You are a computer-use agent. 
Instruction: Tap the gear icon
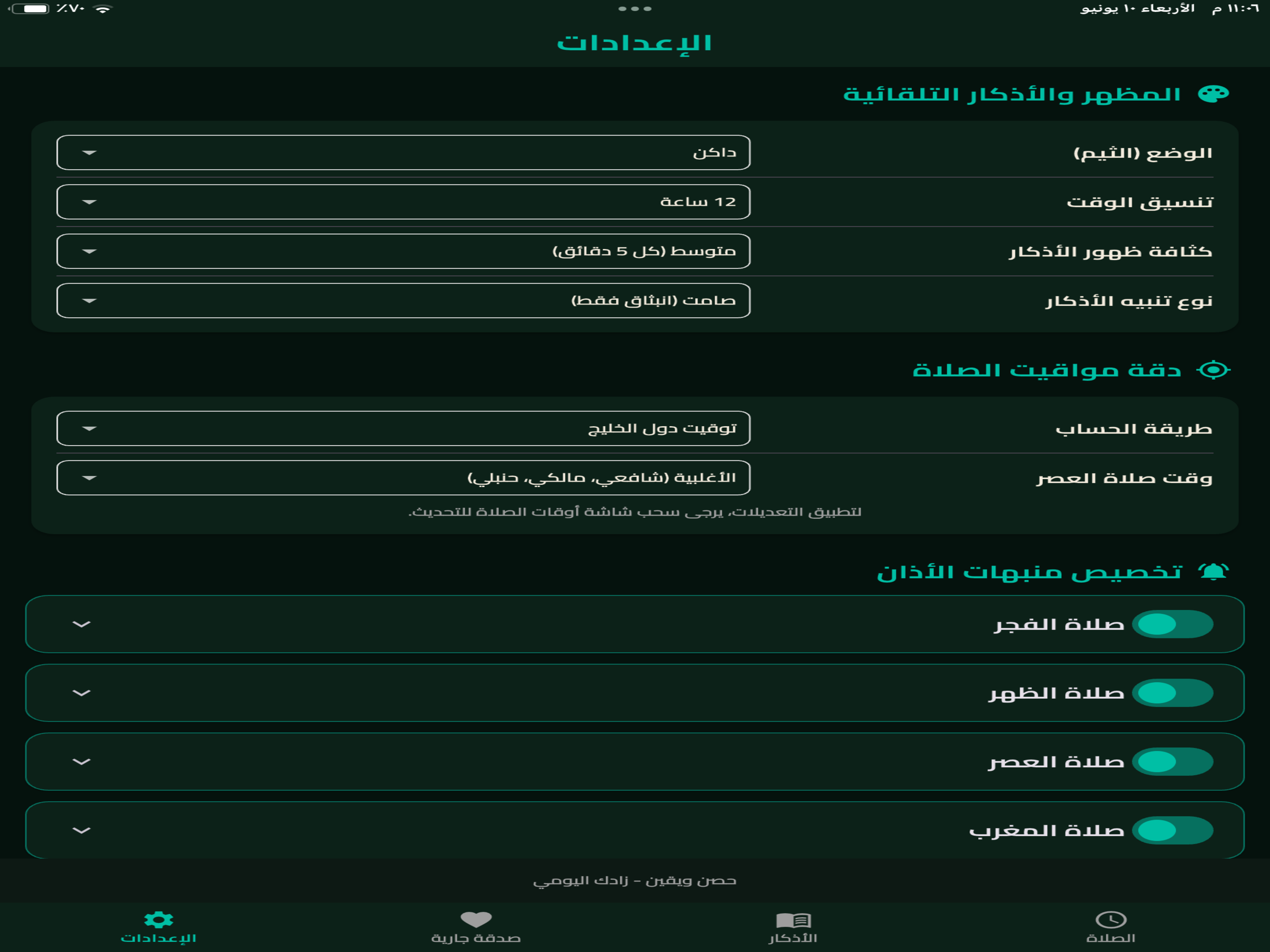pyautogui.click(x=158, y=920)
